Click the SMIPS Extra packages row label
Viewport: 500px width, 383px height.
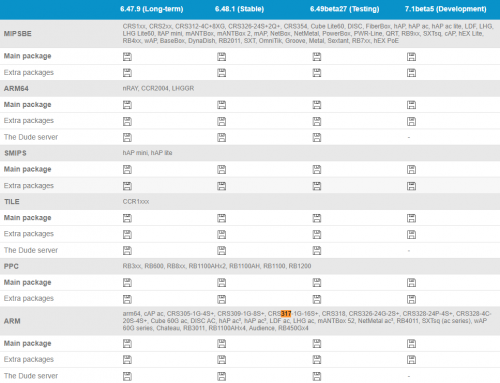click(29, 186)
